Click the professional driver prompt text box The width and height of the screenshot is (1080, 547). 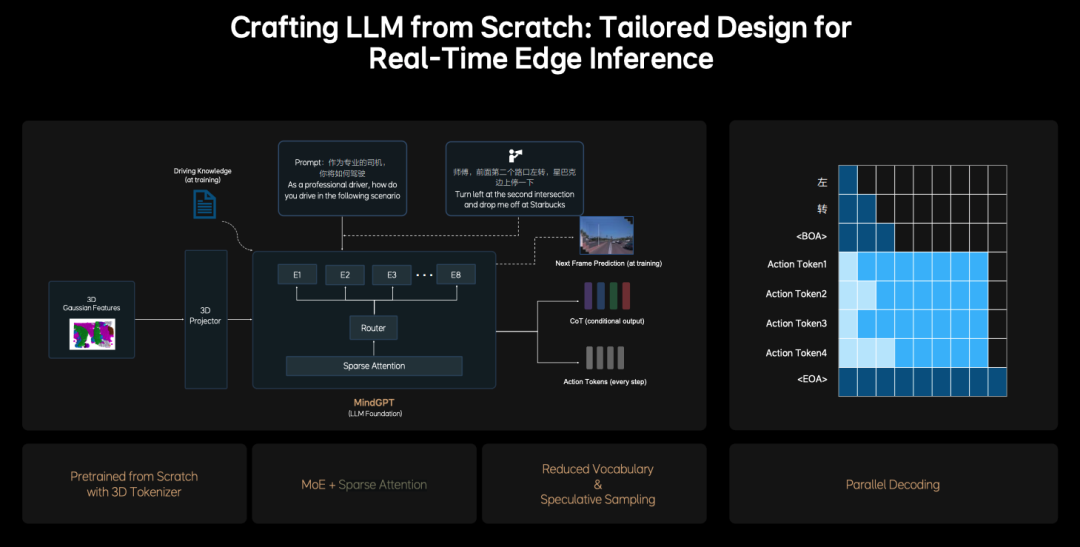pos(342,178)
